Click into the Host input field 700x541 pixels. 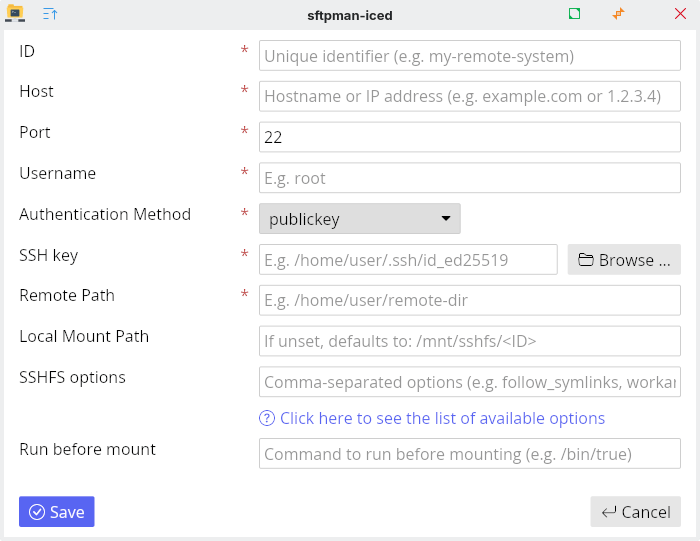tap(469, 97)
